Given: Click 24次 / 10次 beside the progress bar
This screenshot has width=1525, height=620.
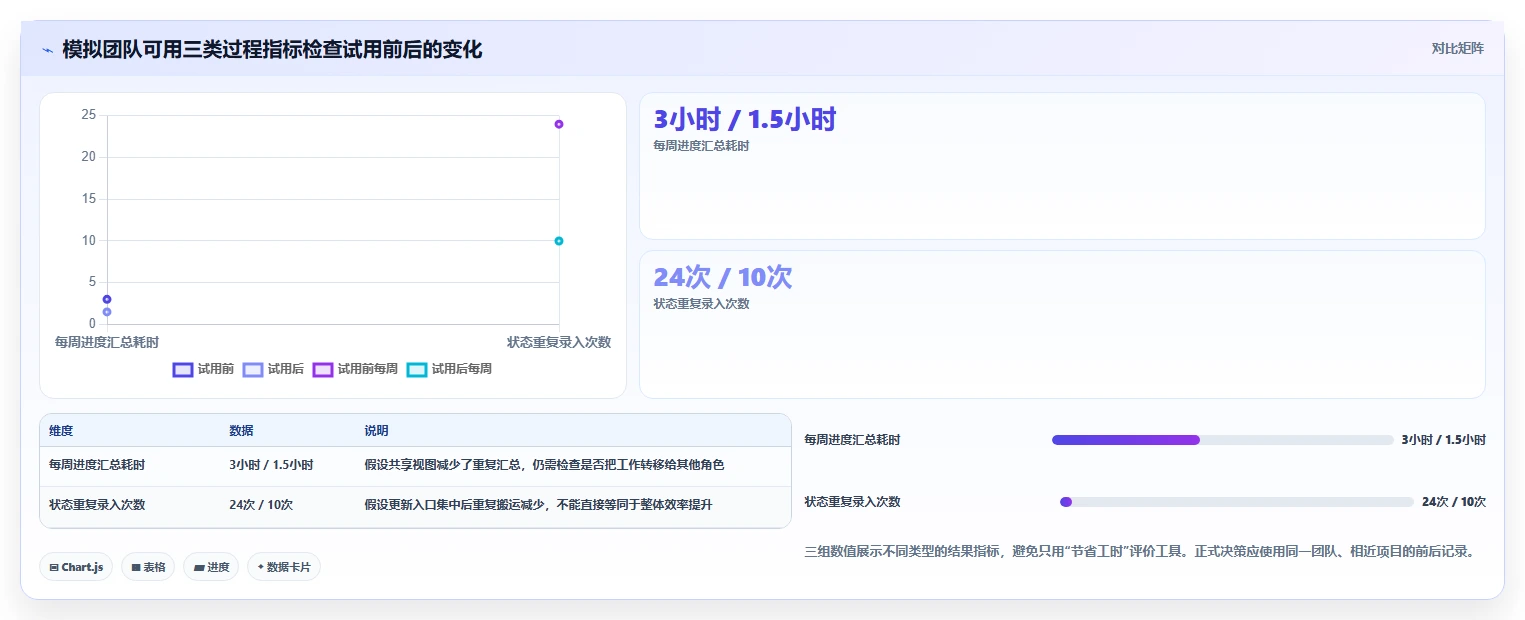Looking at the screenshot, I should pos(1454,502).
